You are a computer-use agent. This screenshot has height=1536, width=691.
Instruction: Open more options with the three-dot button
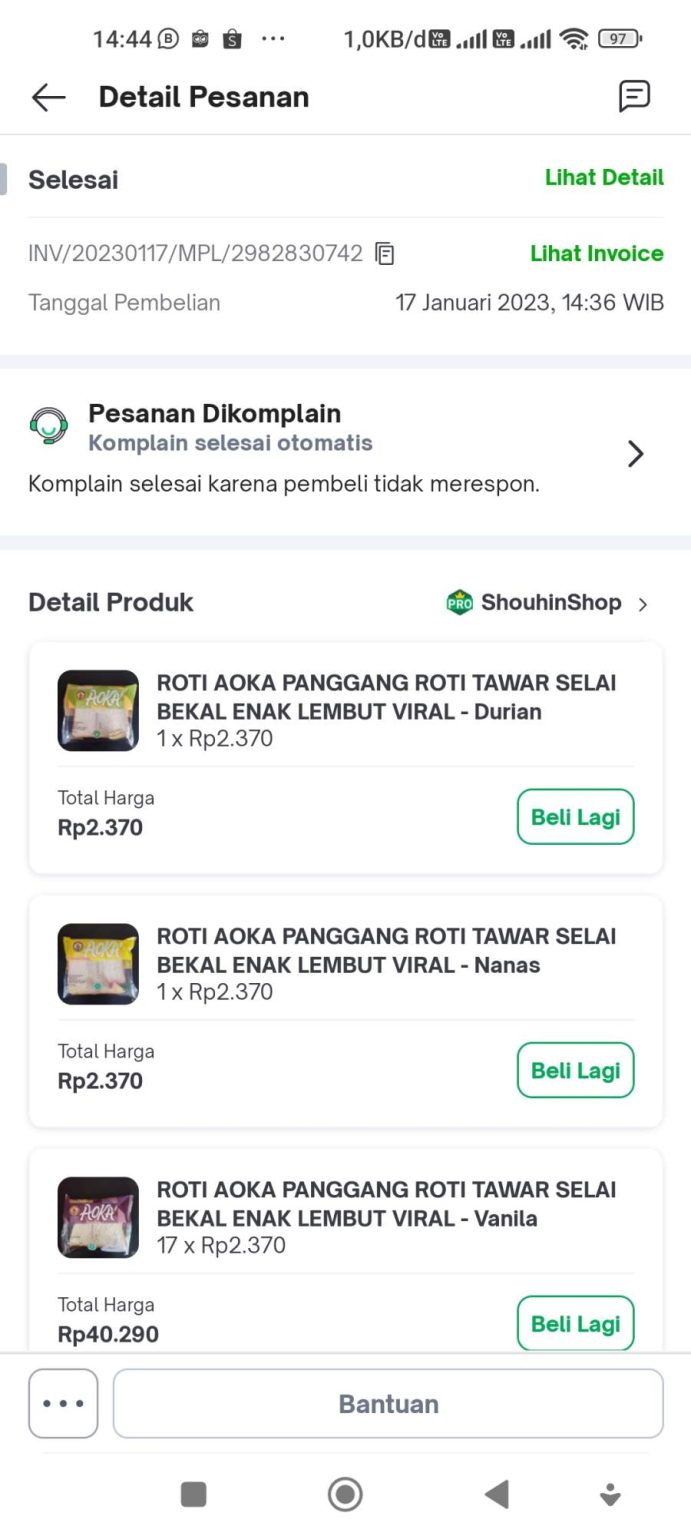pyautogui.click(x=63, y=1403)
